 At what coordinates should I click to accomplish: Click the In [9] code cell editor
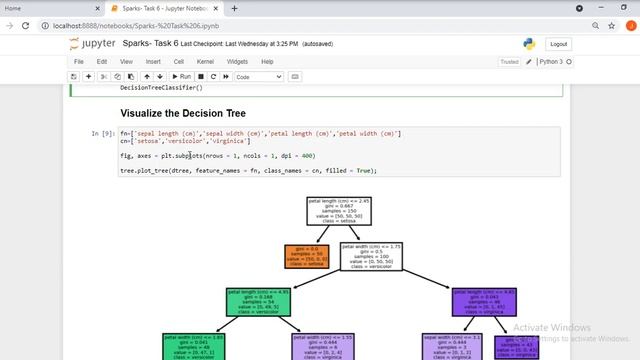tap(339, 152)
